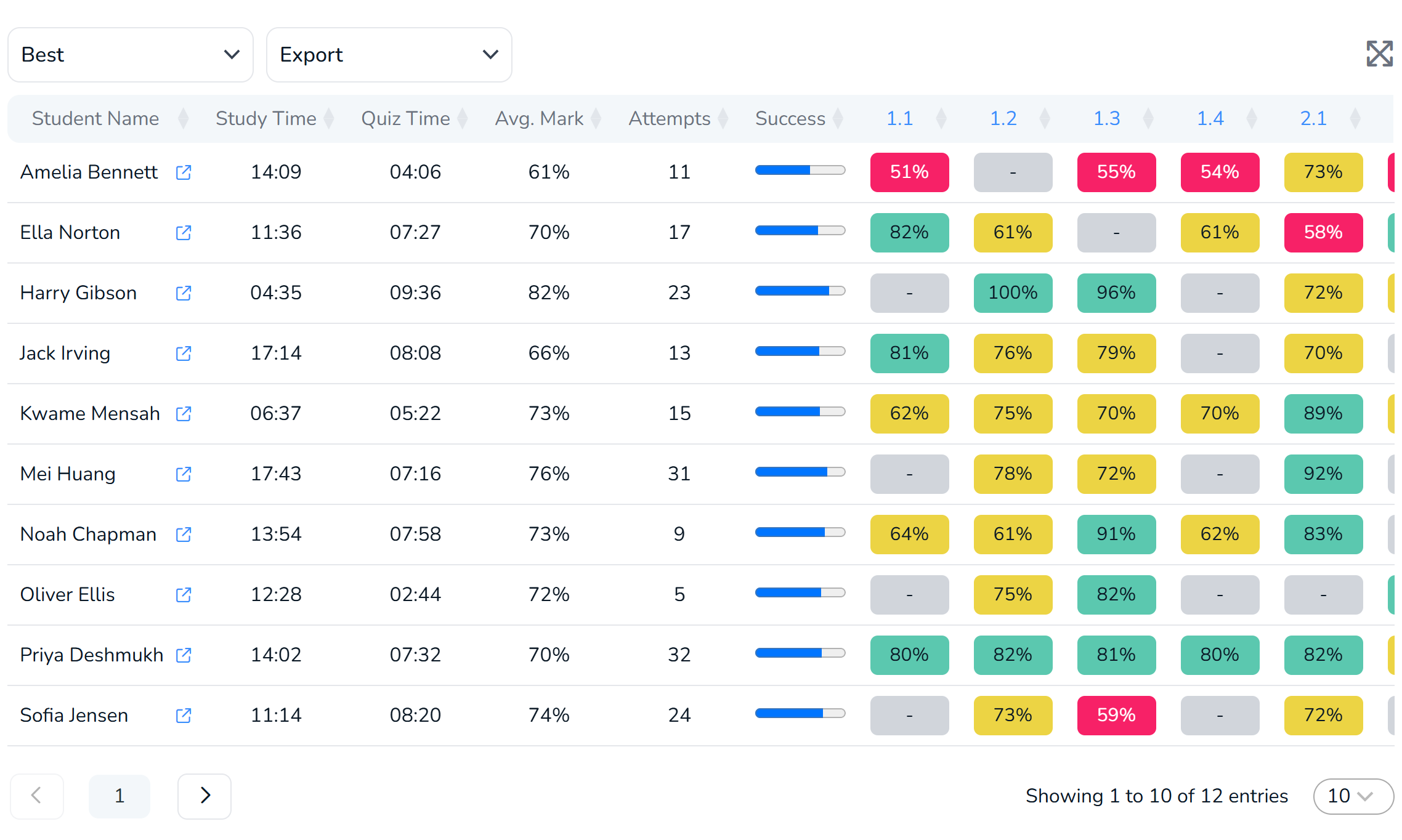
Task: Open Amelia Bennett's external profile link icon
Action: [x=184, y=172]
